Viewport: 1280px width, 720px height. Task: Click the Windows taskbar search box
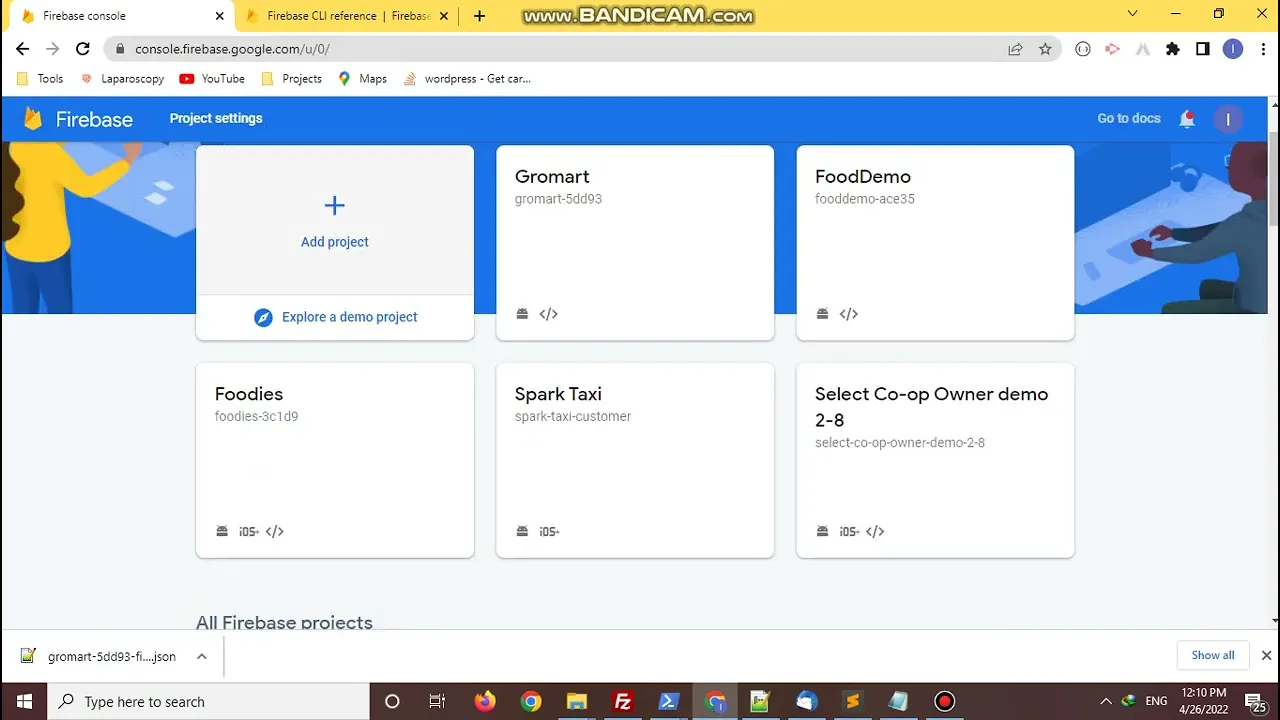tap(209, 701)
